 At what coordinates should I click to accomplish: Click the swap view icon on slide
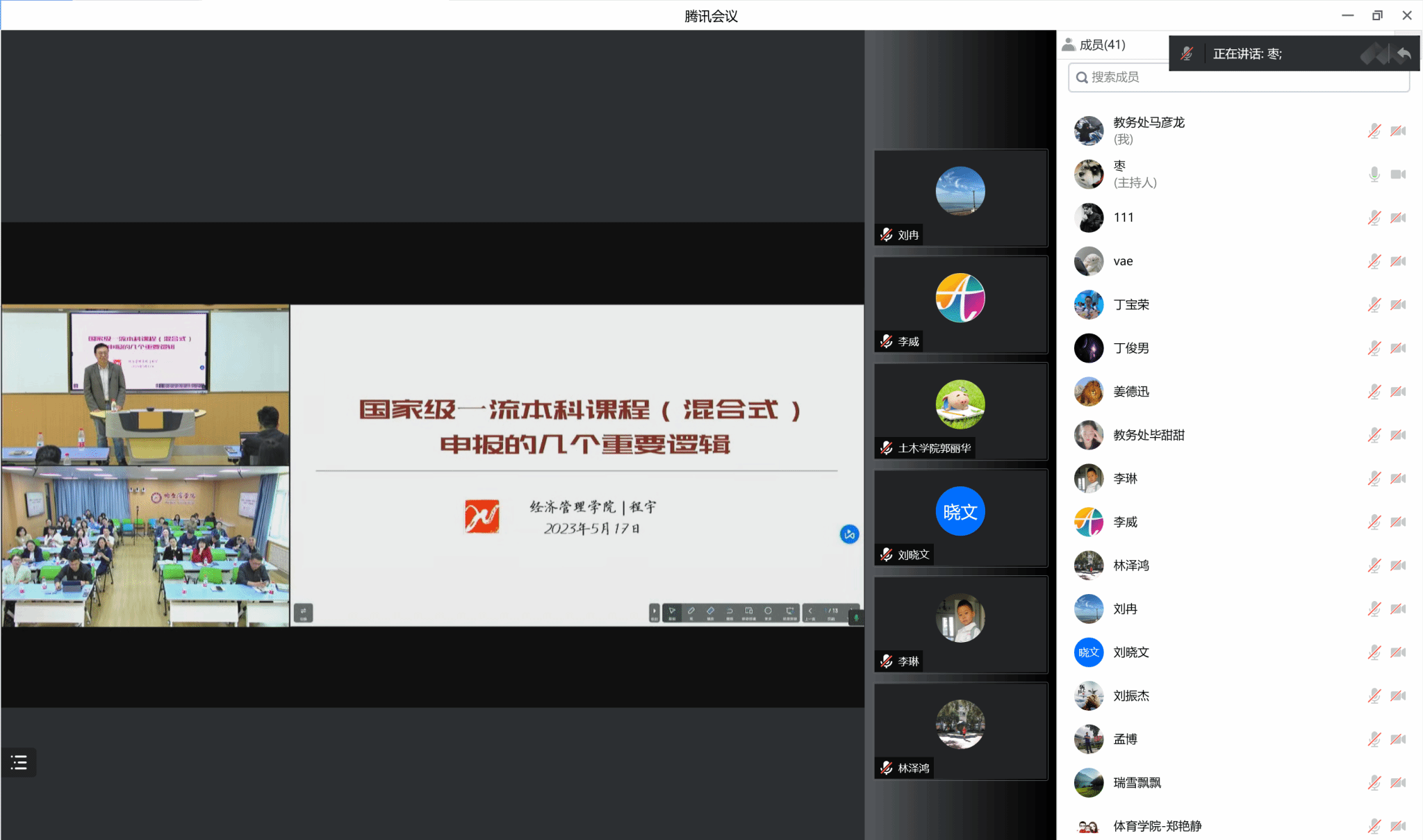click(x=304, y=612)
